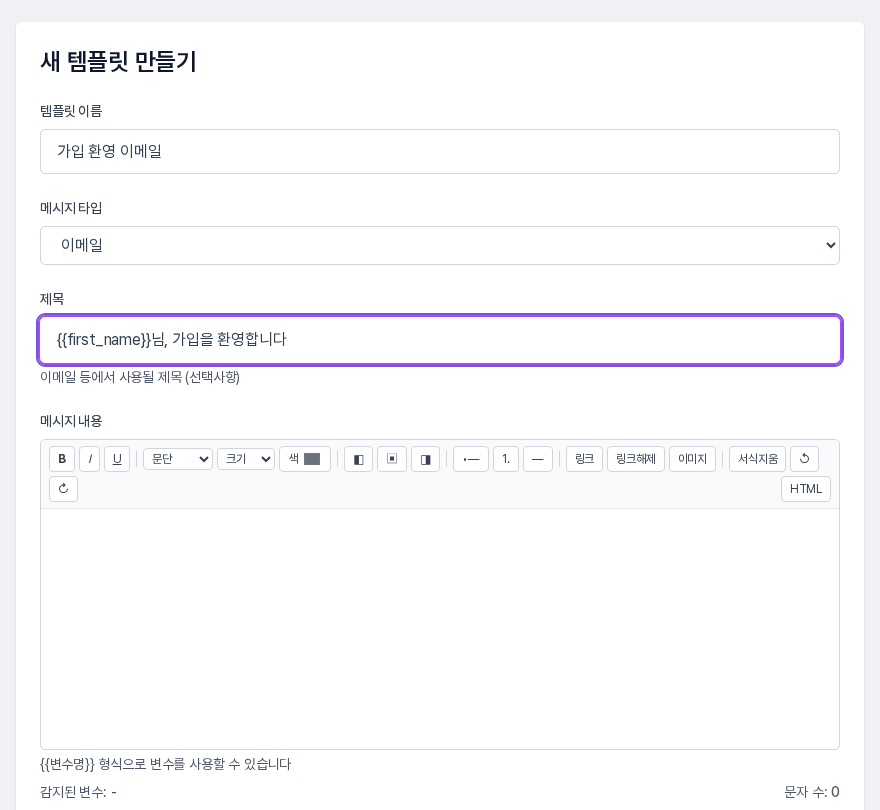Click the 링크 insert link button
This screenshot has height=810, width=880.
(584, 459)
